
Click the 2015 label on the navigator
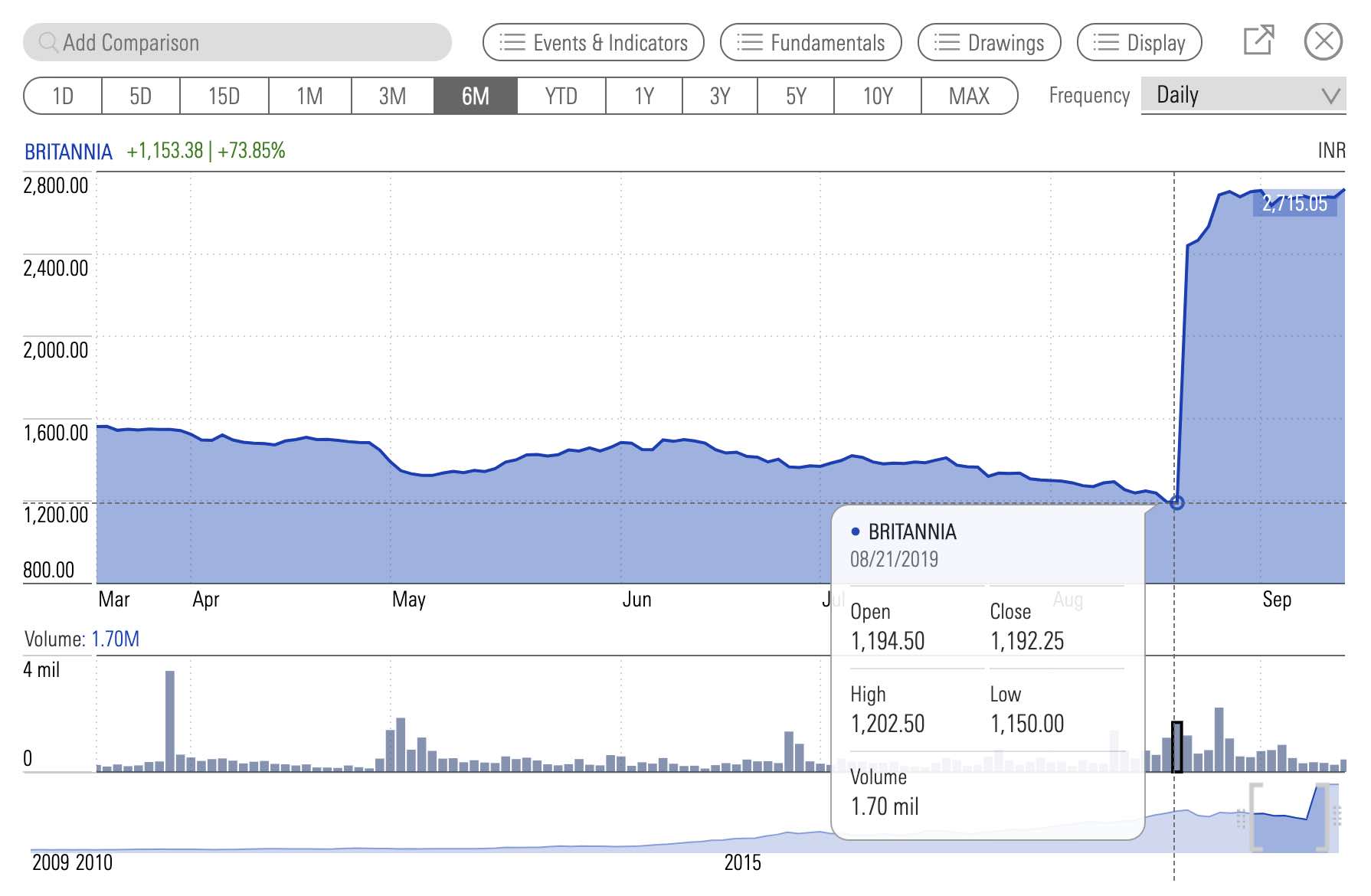point(743,863)
